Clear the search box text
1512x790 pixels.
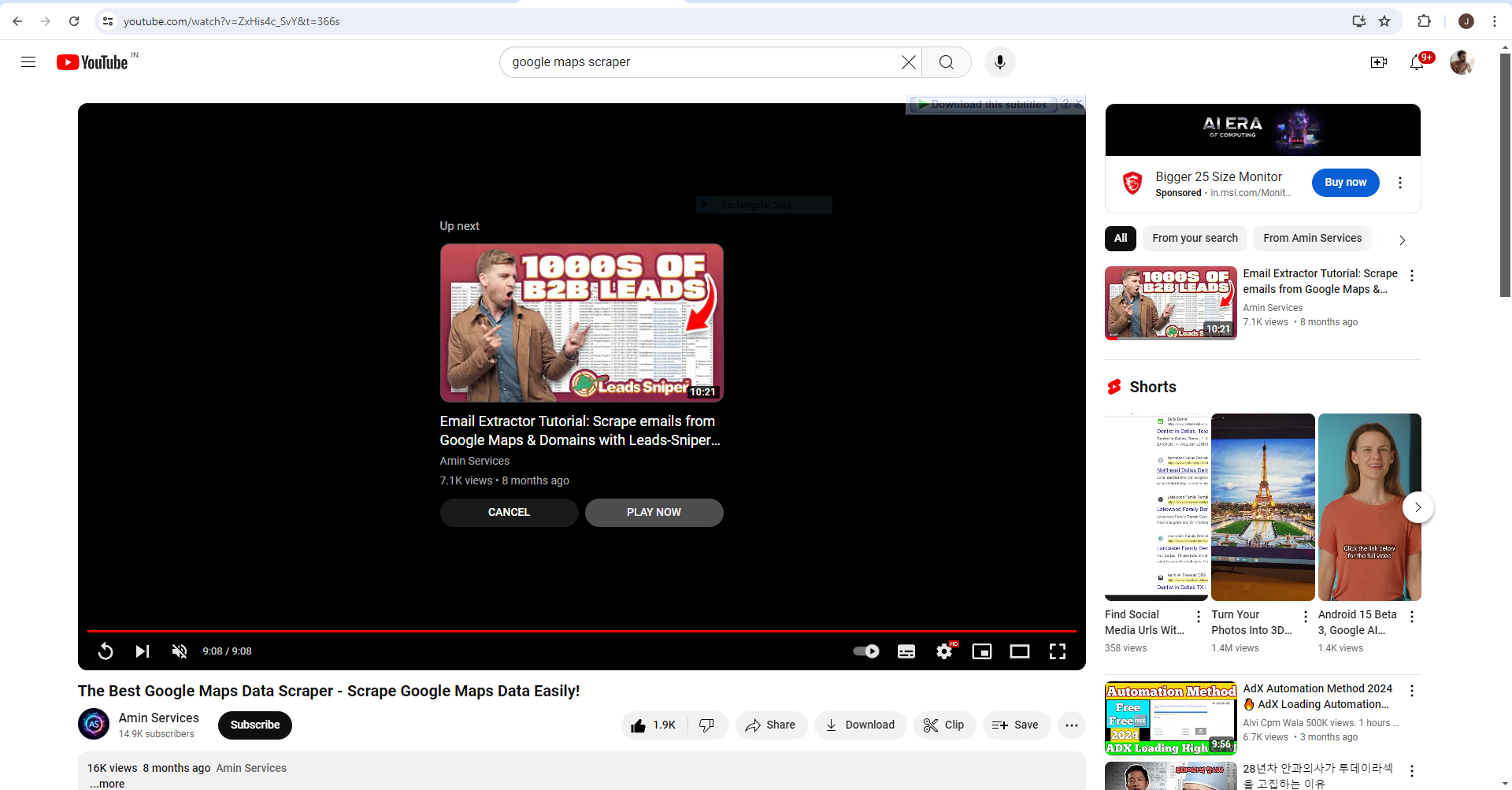point(908,62)
